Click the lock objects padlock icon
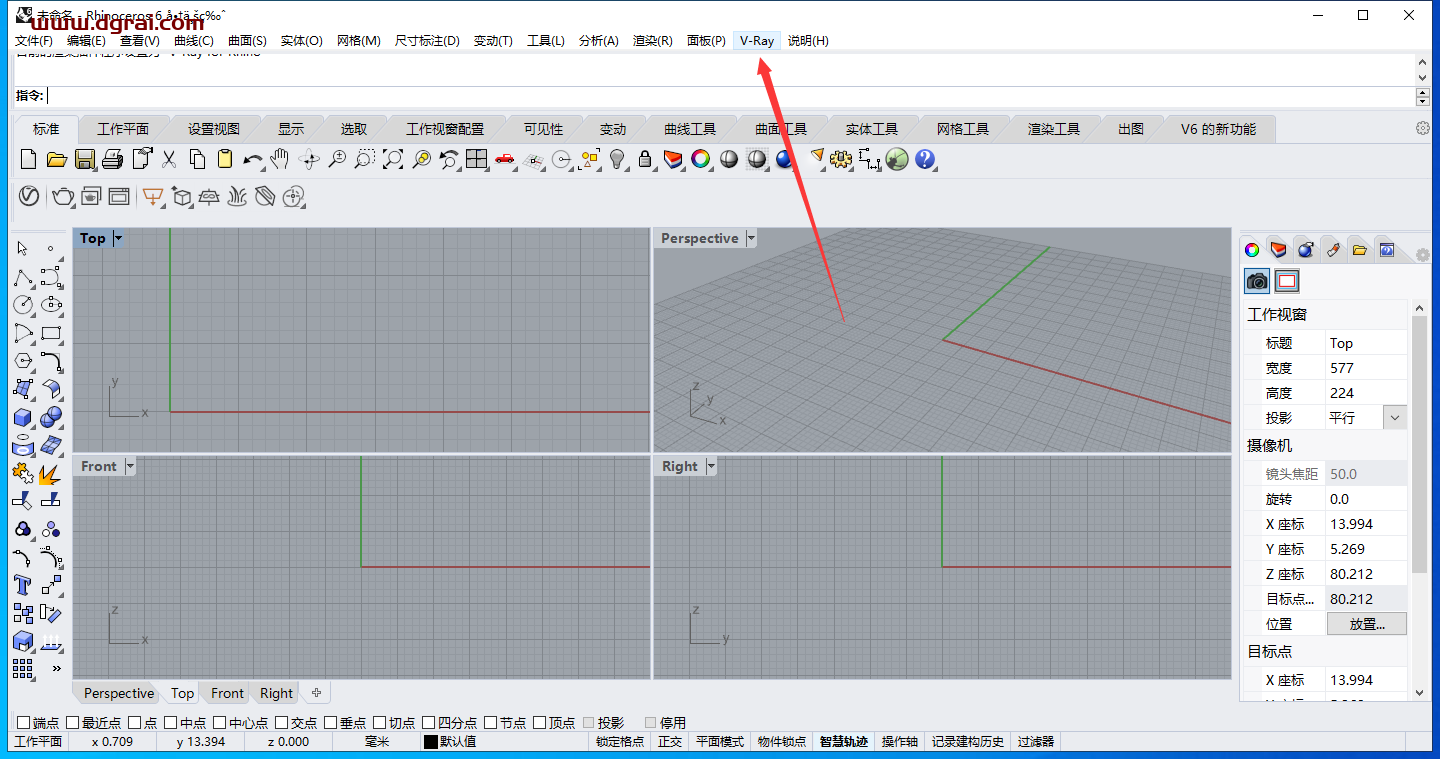The width and height of the screenshot is (1440, 759). pyautogui.click(x=645, y=159)
